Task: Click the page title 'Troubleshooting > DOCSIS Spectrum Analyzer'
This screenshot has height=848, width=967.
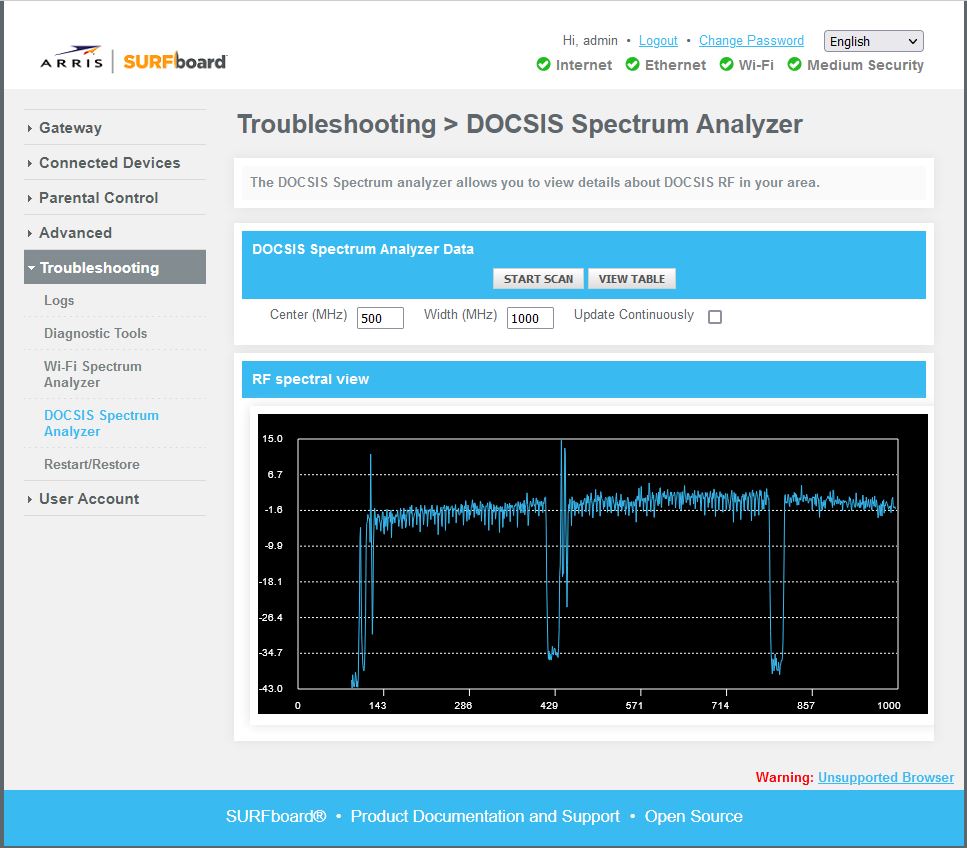Action: point(520,124)
